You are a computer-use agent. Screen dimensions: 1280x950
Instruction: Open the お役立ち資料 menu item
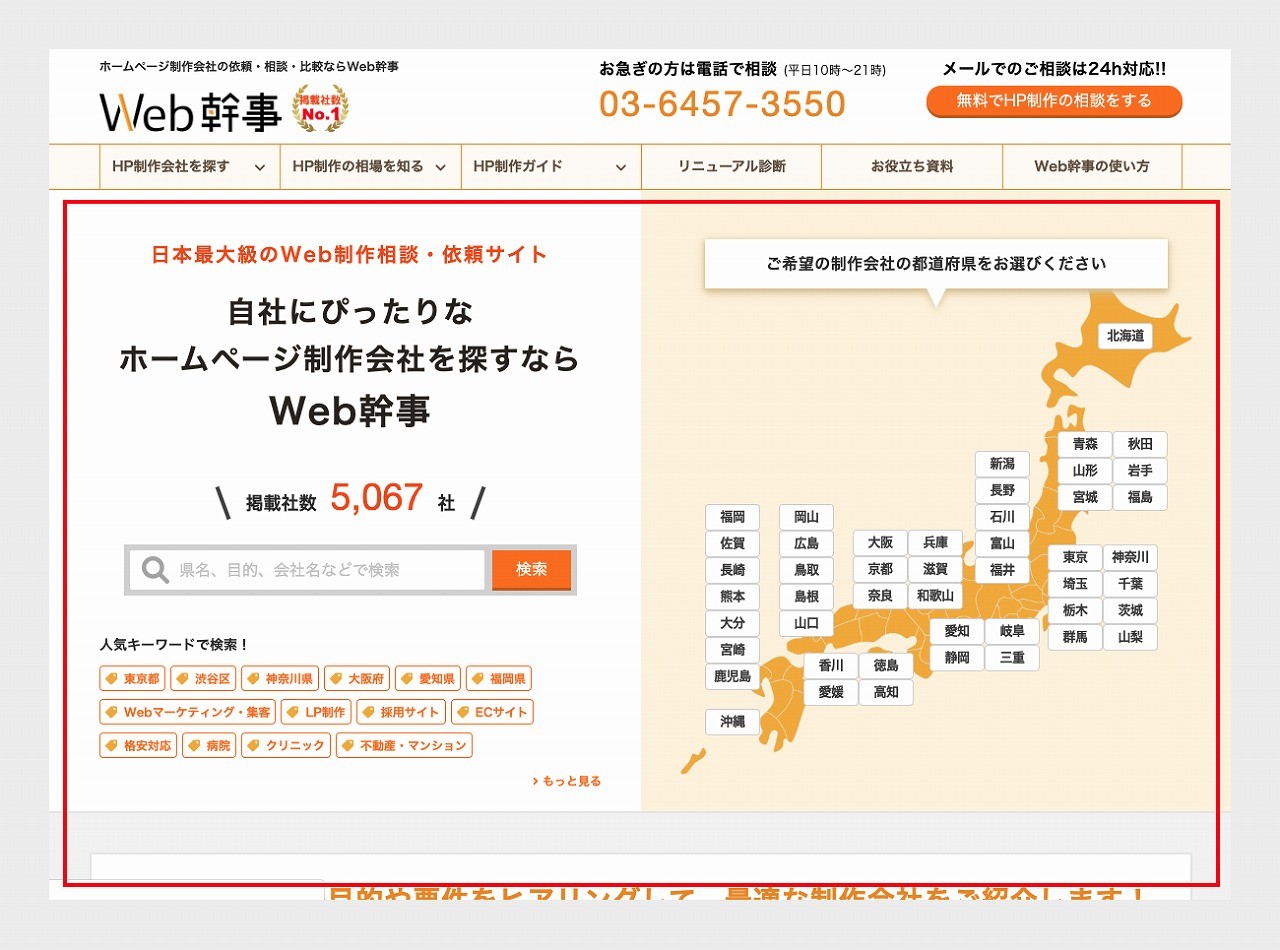click(912, 167)
